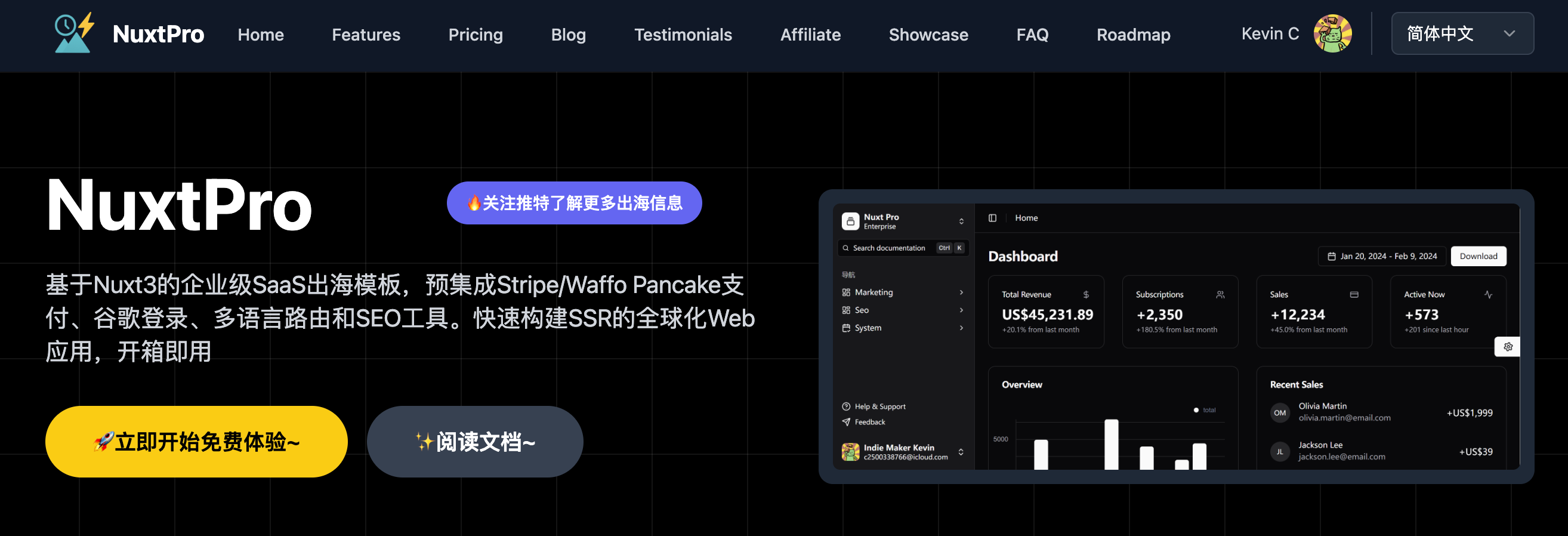Expand the Nuxt Pro Enterprise team switcher
Screen dimensions: 1568x536
(961, 221)
